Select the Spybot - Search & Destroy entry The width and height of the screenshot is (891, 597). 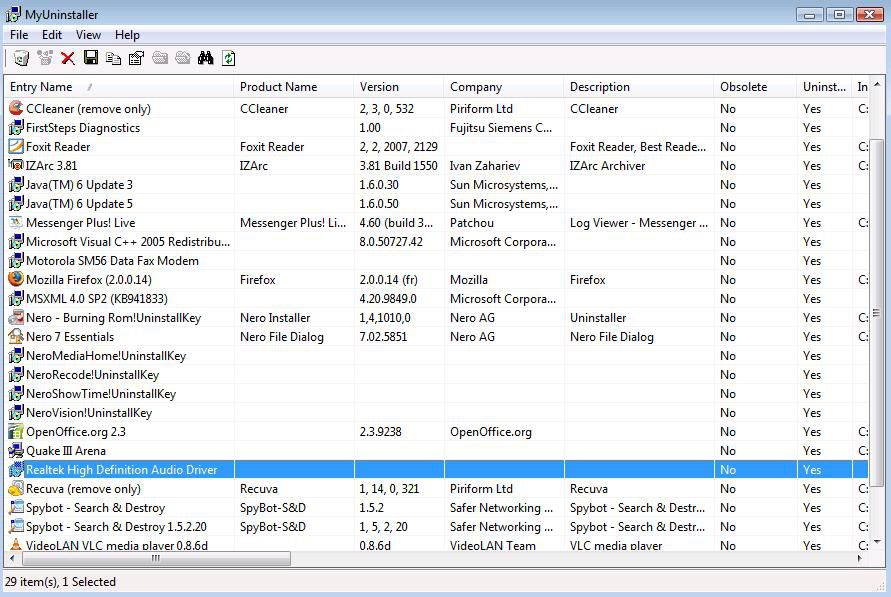click(x=95, y=507)
